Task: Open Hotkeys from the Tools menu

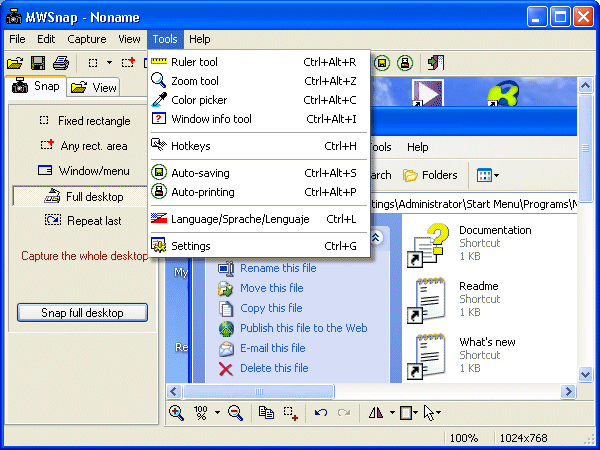Action: coord(259,146)
